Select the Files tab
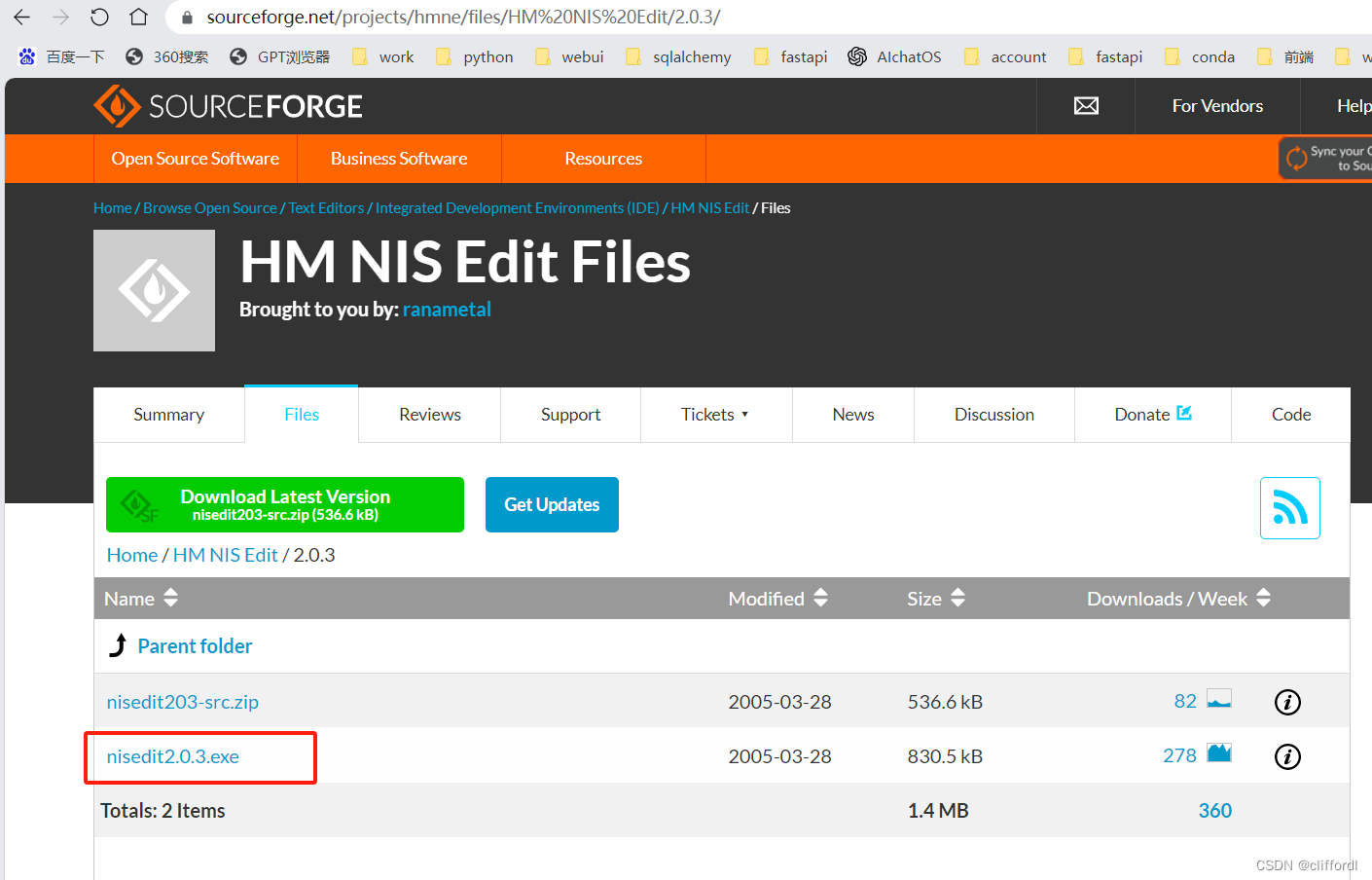This screenshot has width=1372, height=880. pyautogui.click(x=302, y=415)
